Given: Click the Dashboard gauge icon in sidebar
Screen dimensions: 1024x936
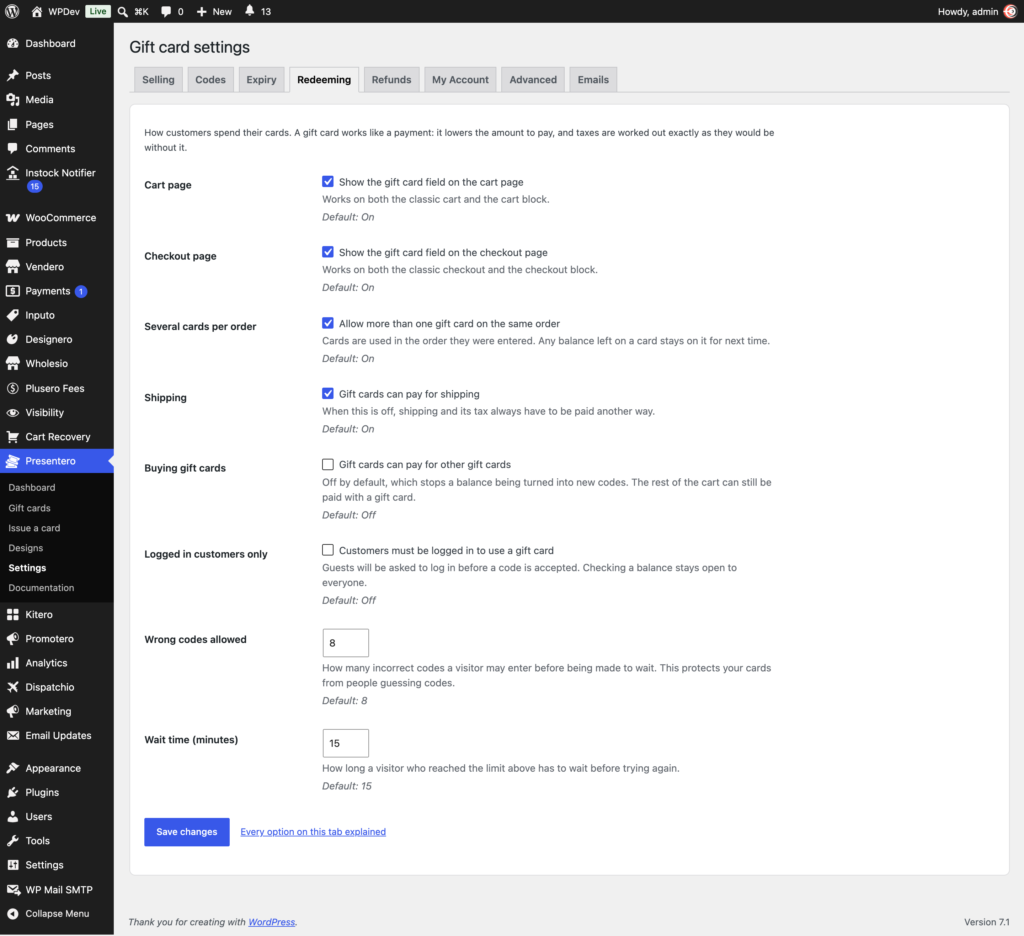Looking at the screenshot, I should (x=12, y=43).
